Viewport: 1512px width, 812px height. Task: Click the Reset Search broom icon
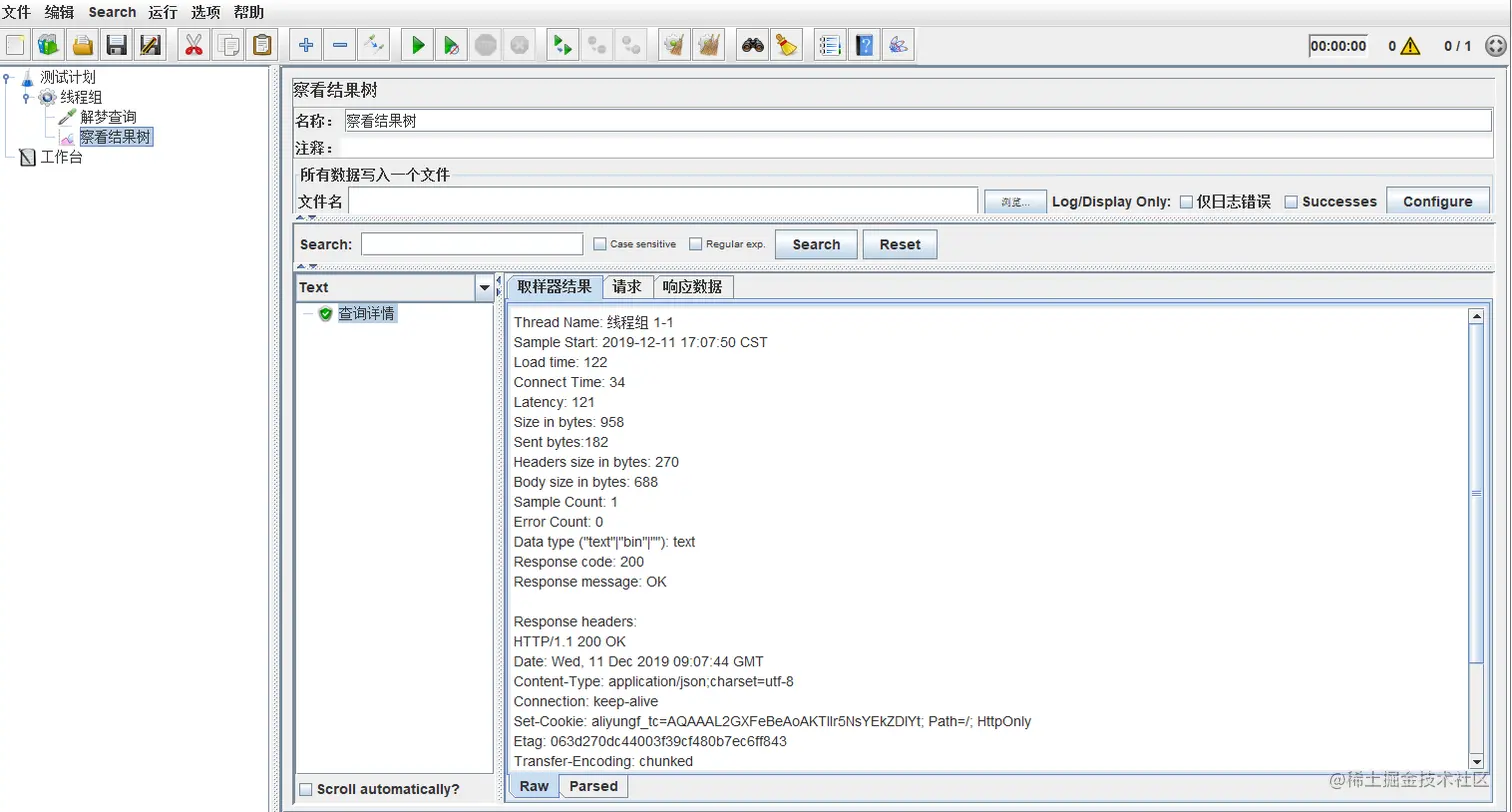[x=786, y=45]
